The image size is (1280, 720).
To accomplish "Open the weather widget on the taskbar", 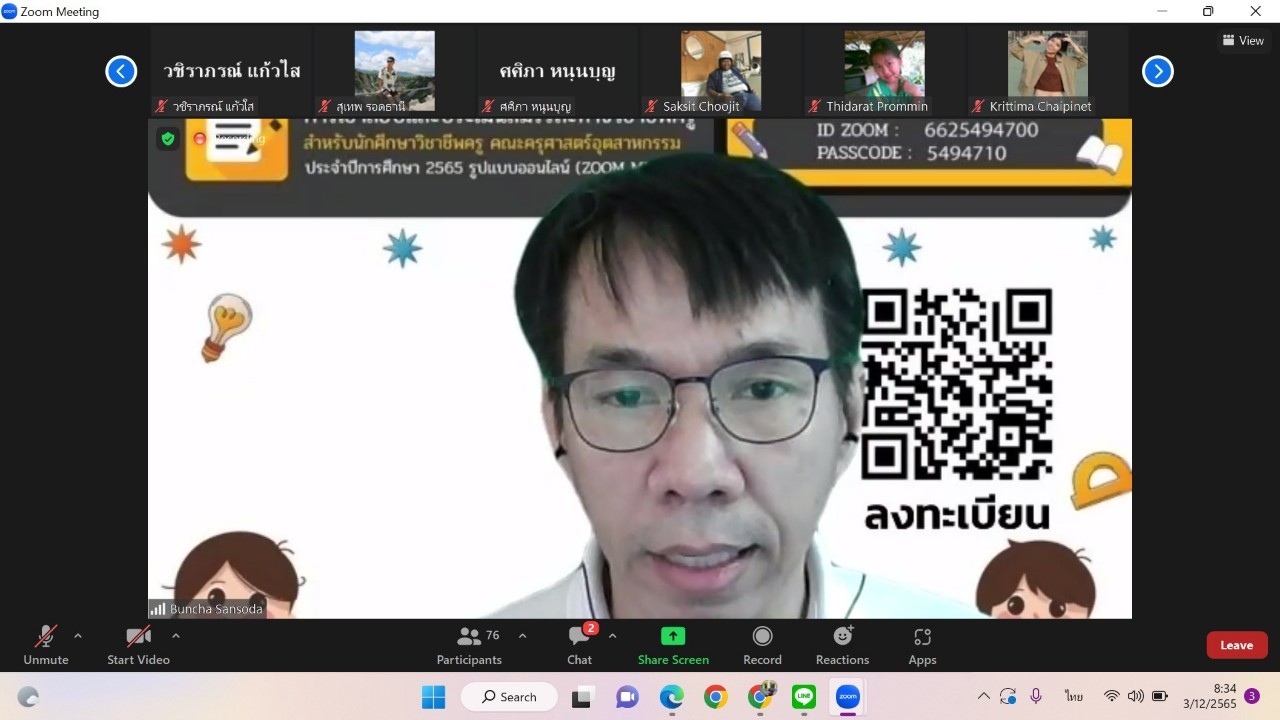I will (x=28, y=697).
